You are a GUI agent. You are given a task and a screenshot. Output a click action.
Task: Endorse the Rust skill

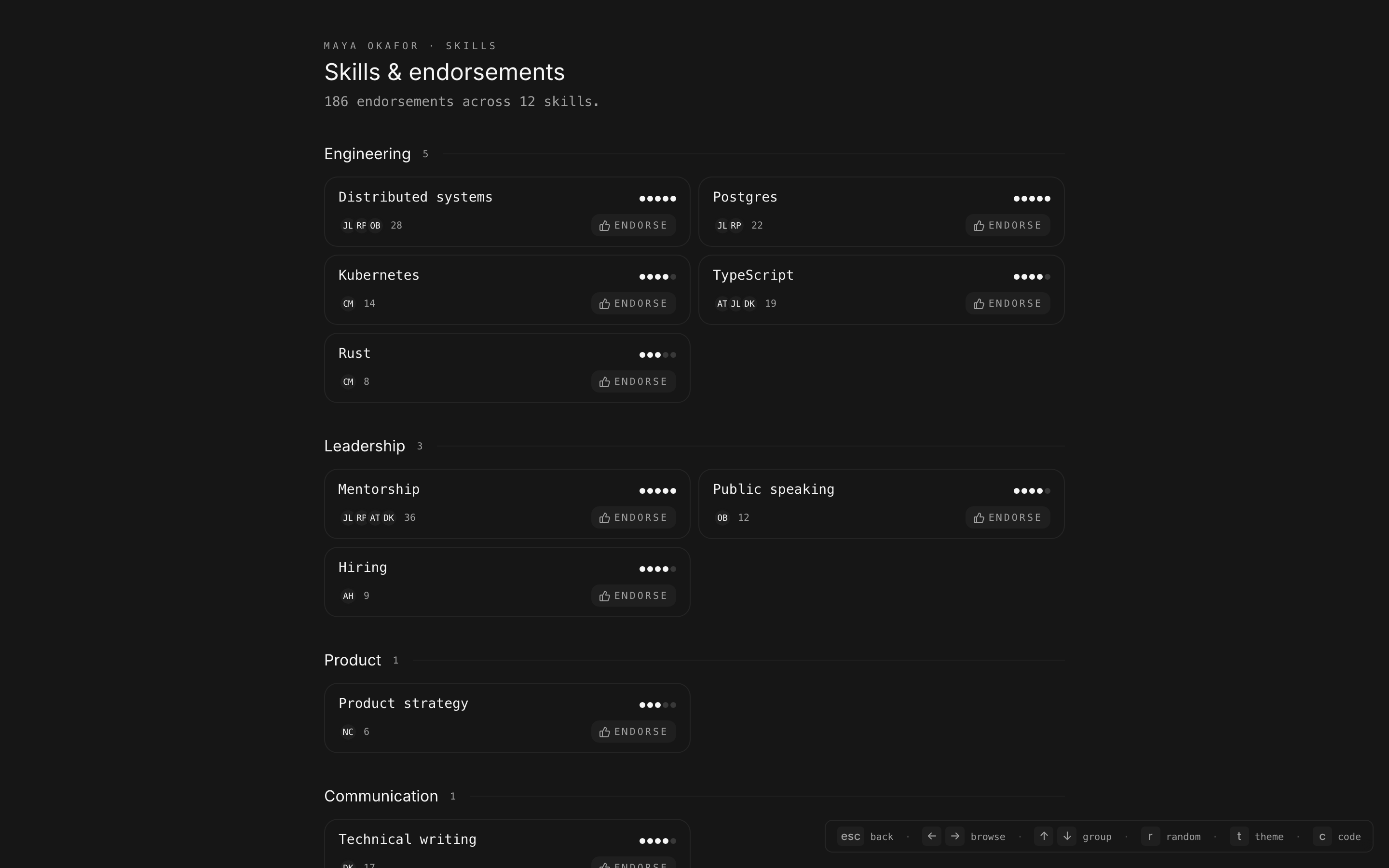(x=633, y=382)
